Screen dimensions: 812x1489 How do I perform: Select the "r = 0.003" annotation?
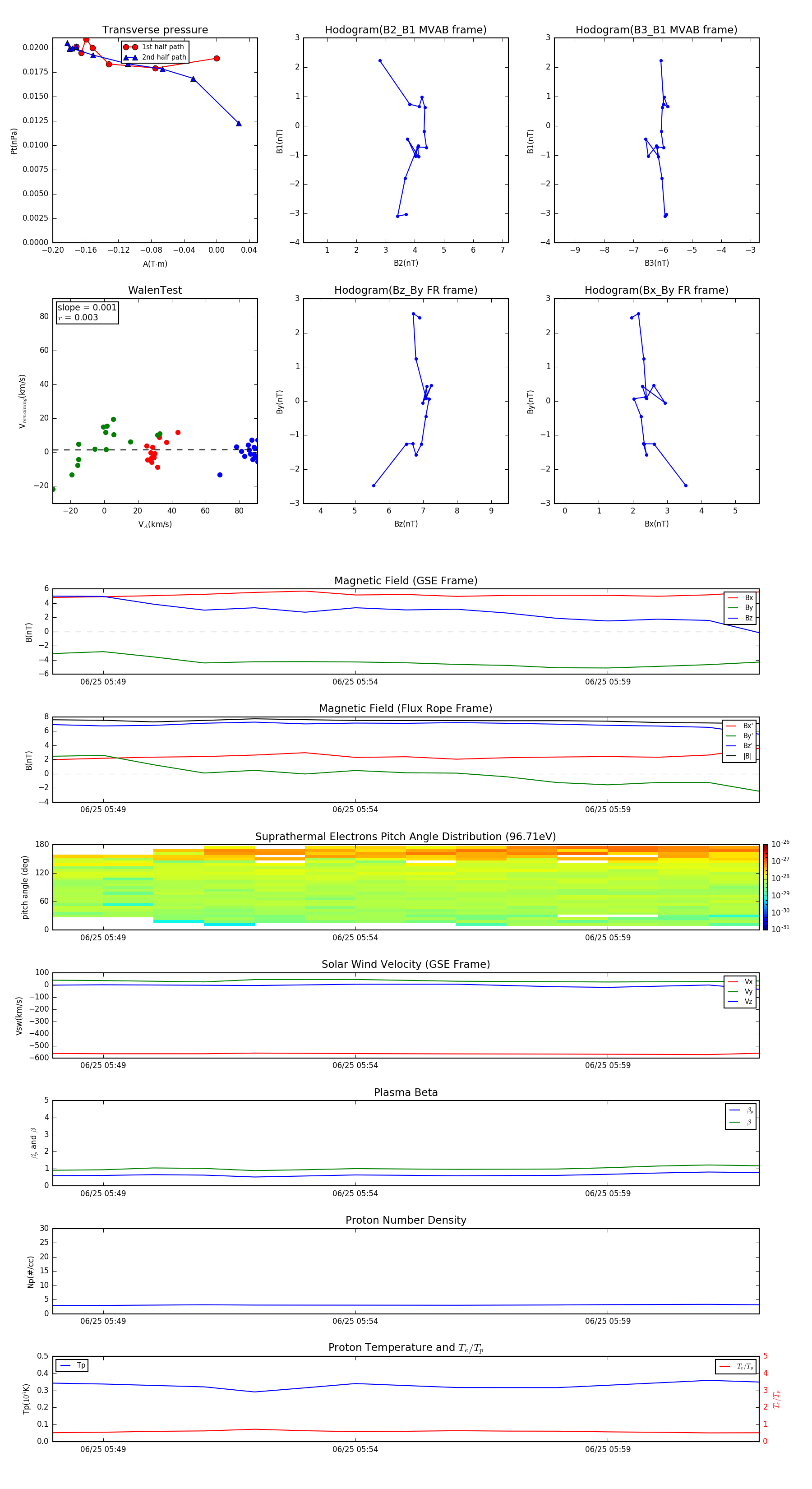pyautogui.click(x=78, y=317)
